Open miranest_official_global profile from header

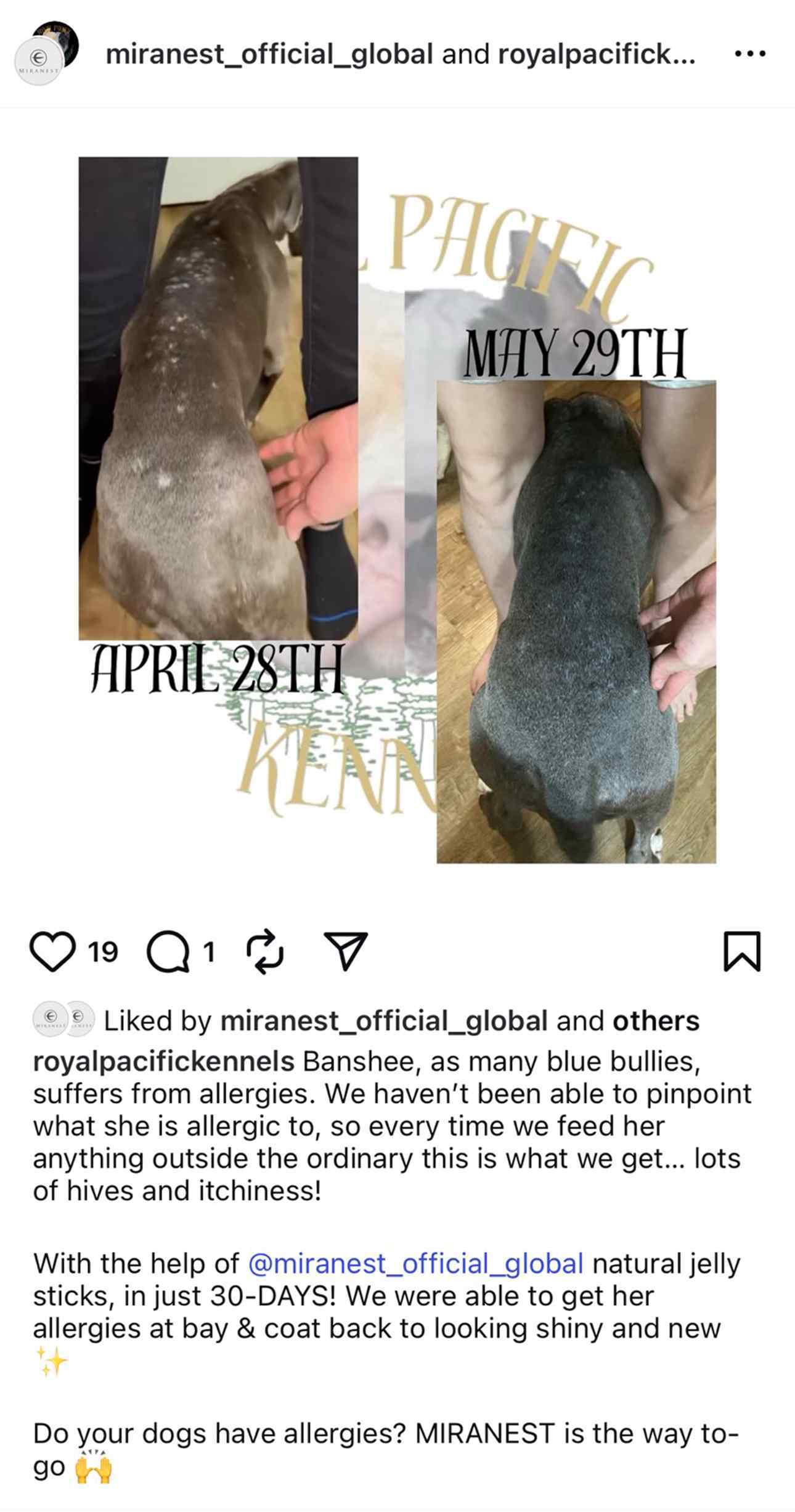[x=269, y=54]
